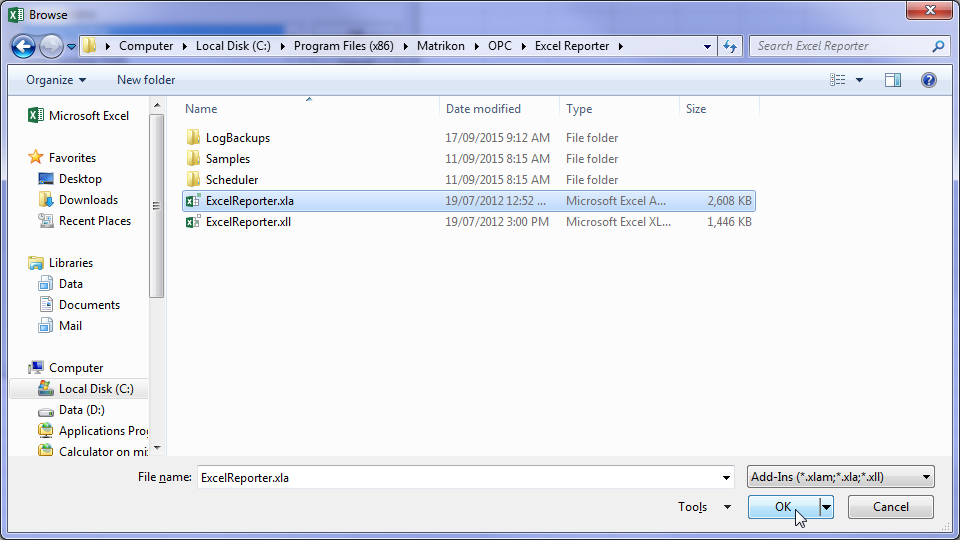Select the Samples folder icon
Image resolution: width=960 pixels, height=540 pixels.
[x=193, y=159]
